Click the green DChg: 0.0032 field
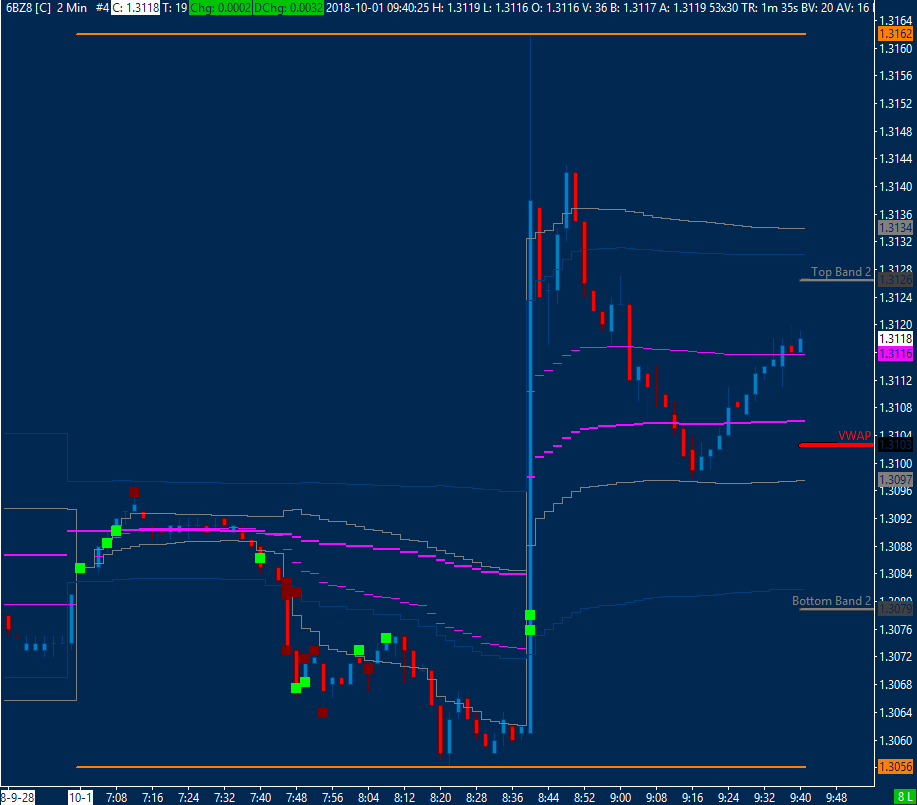Image resolution: width=917 pixels, height=805 pixels. 288,8
